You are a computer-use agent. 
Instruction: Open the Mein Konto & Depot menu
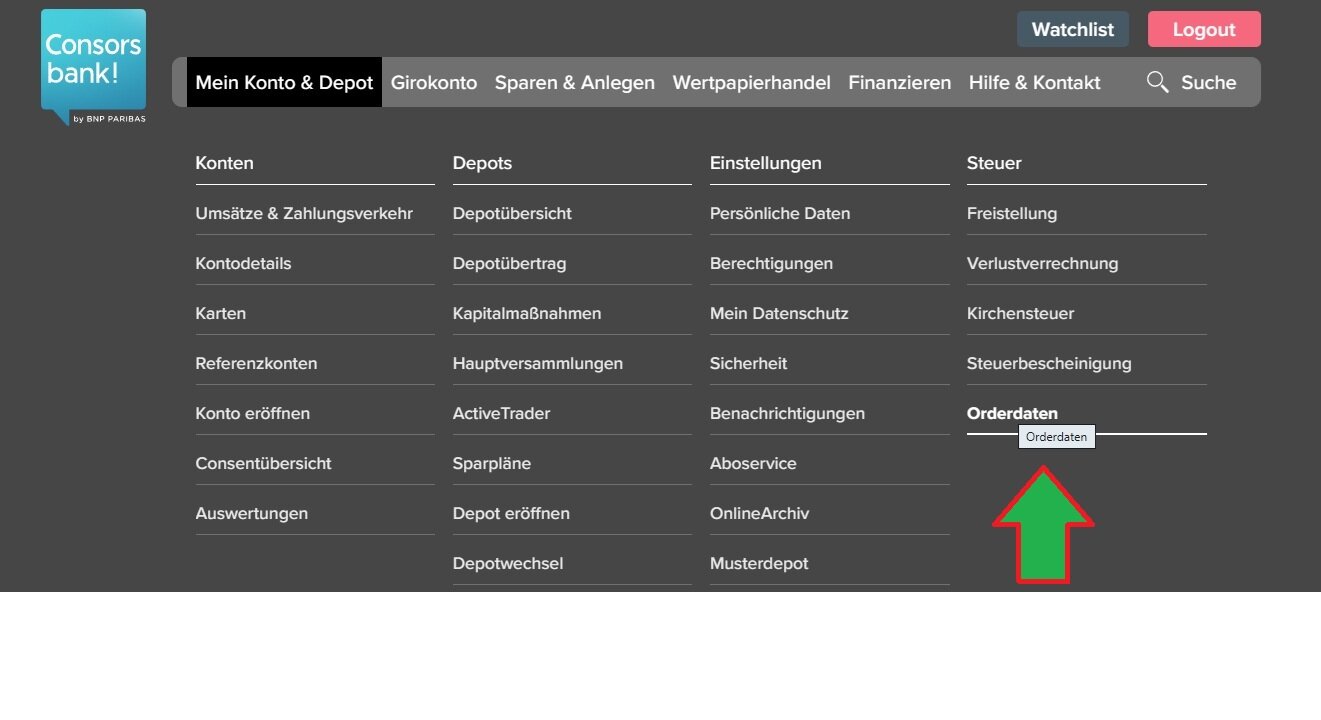coord(284,82)
